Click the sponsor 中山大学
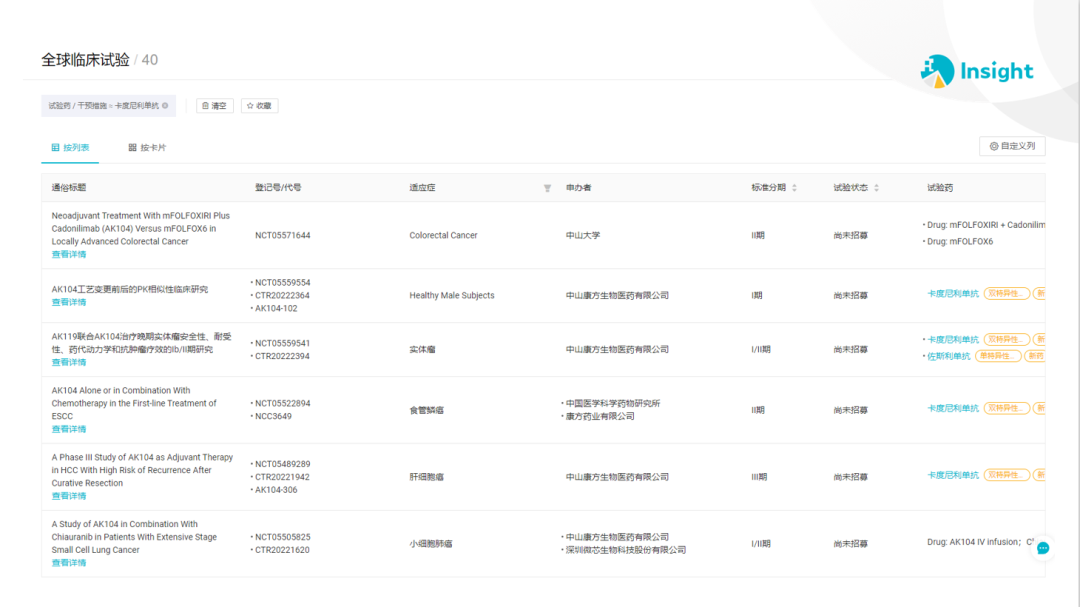1080x607 pixels. [x=583, y=235]
